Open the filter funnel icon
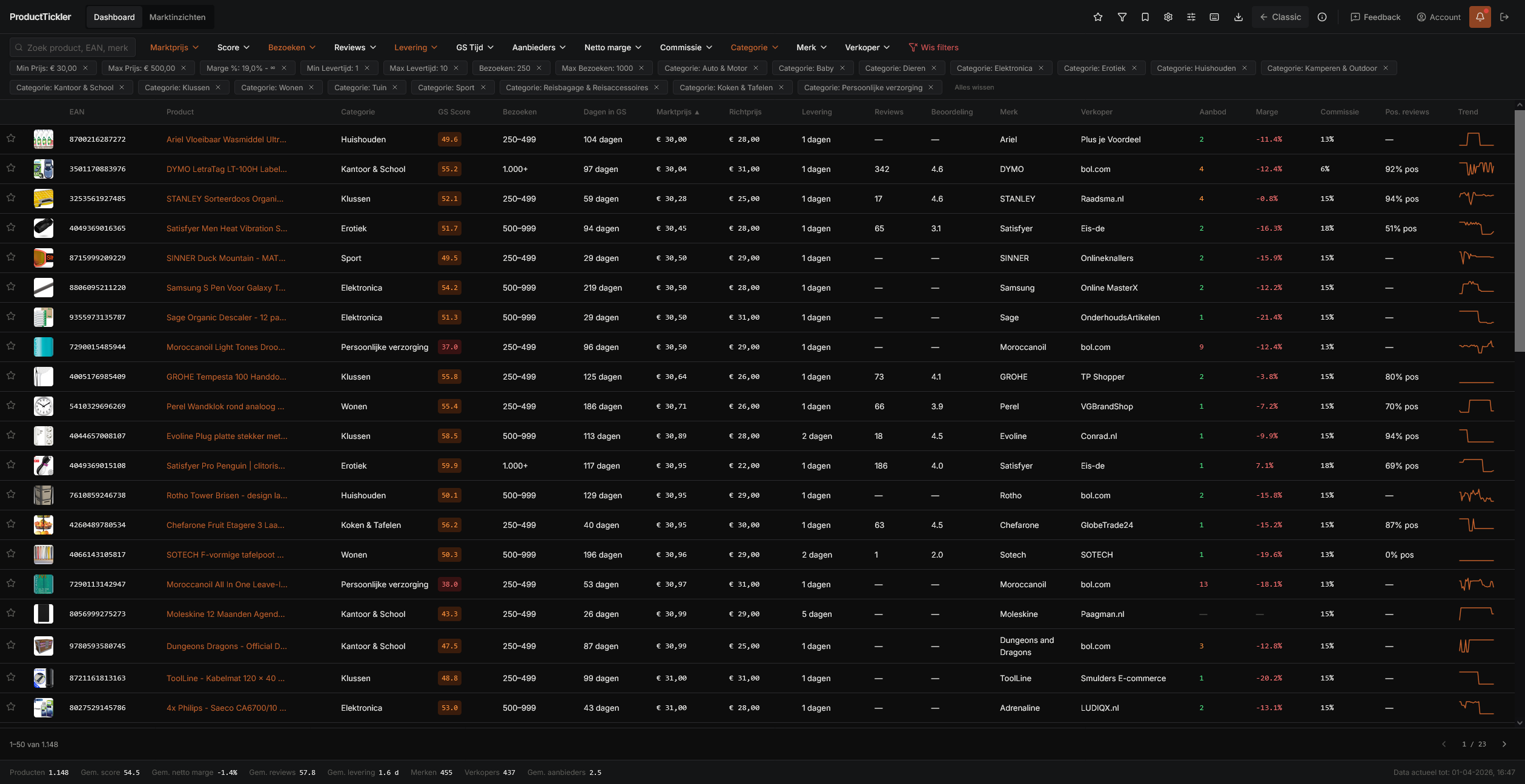 [x=1122, y=16]
